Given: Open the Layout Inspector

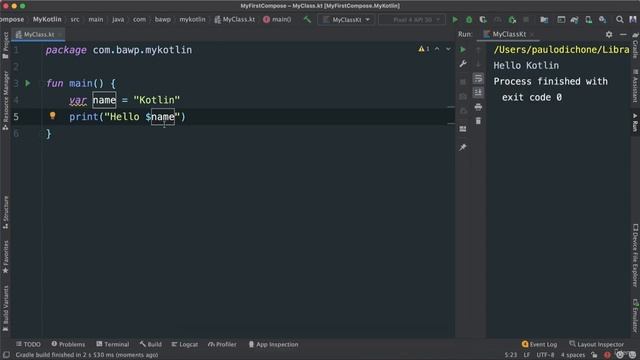Looking at the screenshot, I should click(596, 344).
